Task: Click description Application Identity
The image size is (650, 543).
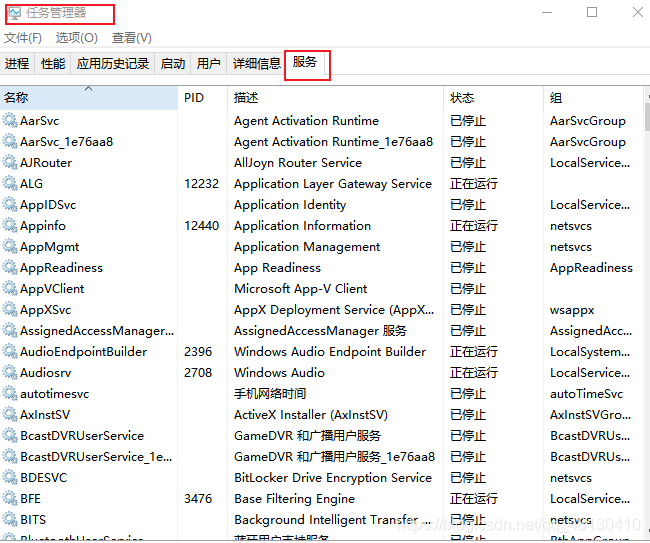Action: [x=290, y=205]
